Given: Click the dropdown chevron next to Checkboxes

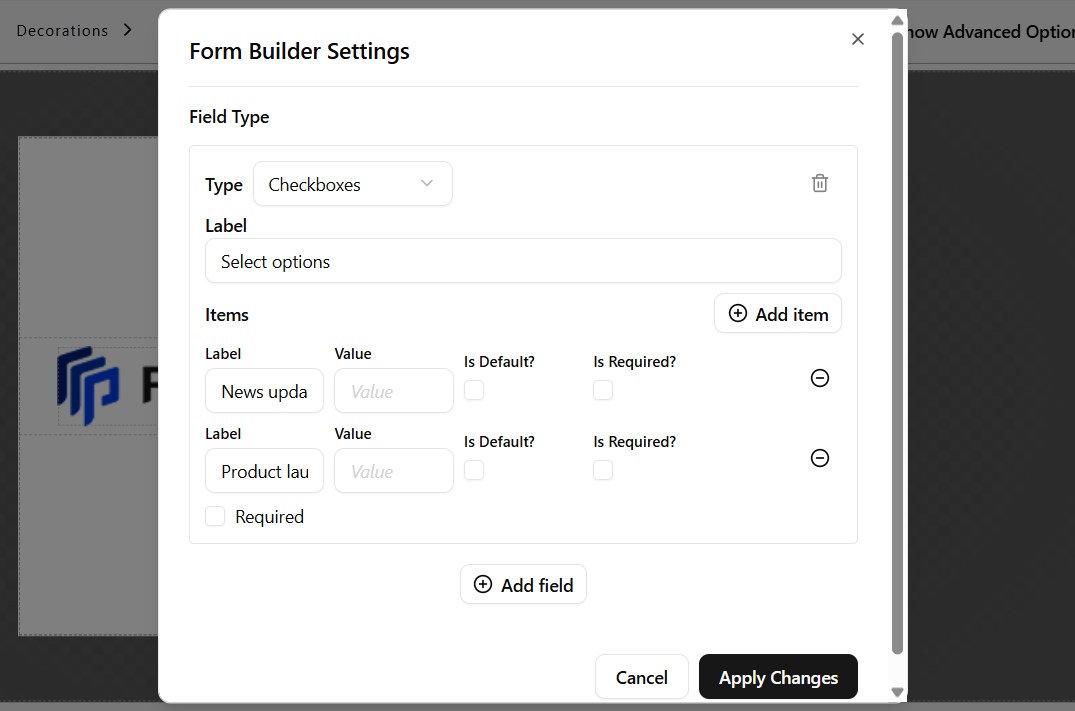Looking at the screenshot, I should click(426, 183).
